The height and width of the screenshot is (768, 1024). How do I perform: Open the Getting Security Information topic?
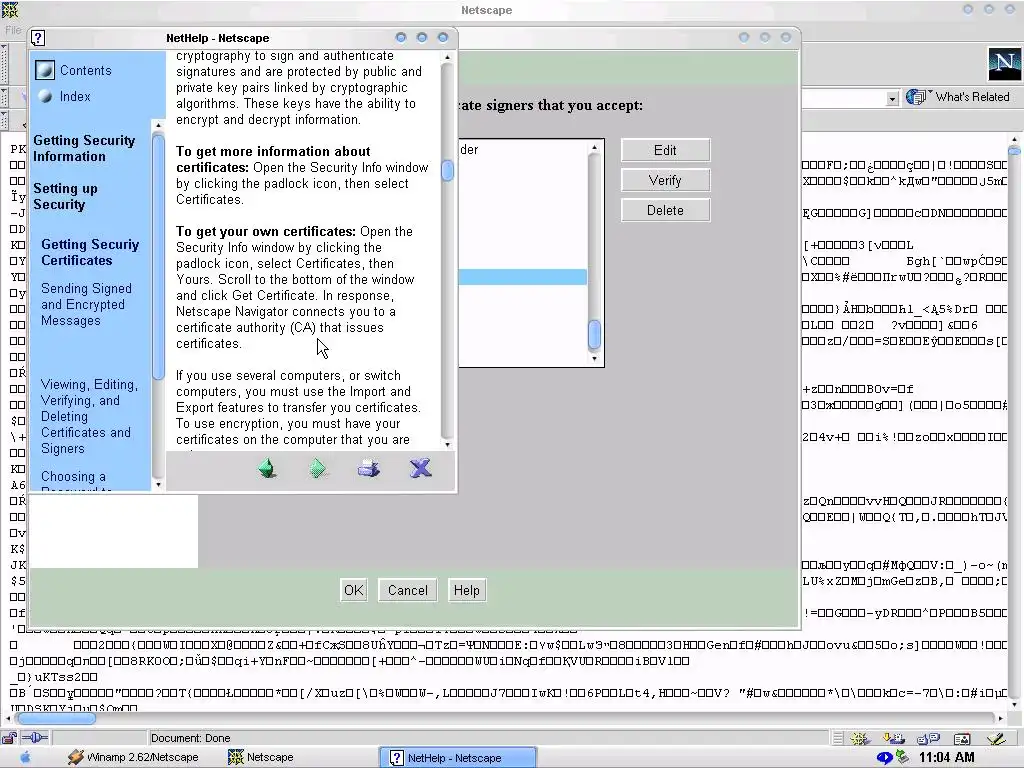pos(84,148)
